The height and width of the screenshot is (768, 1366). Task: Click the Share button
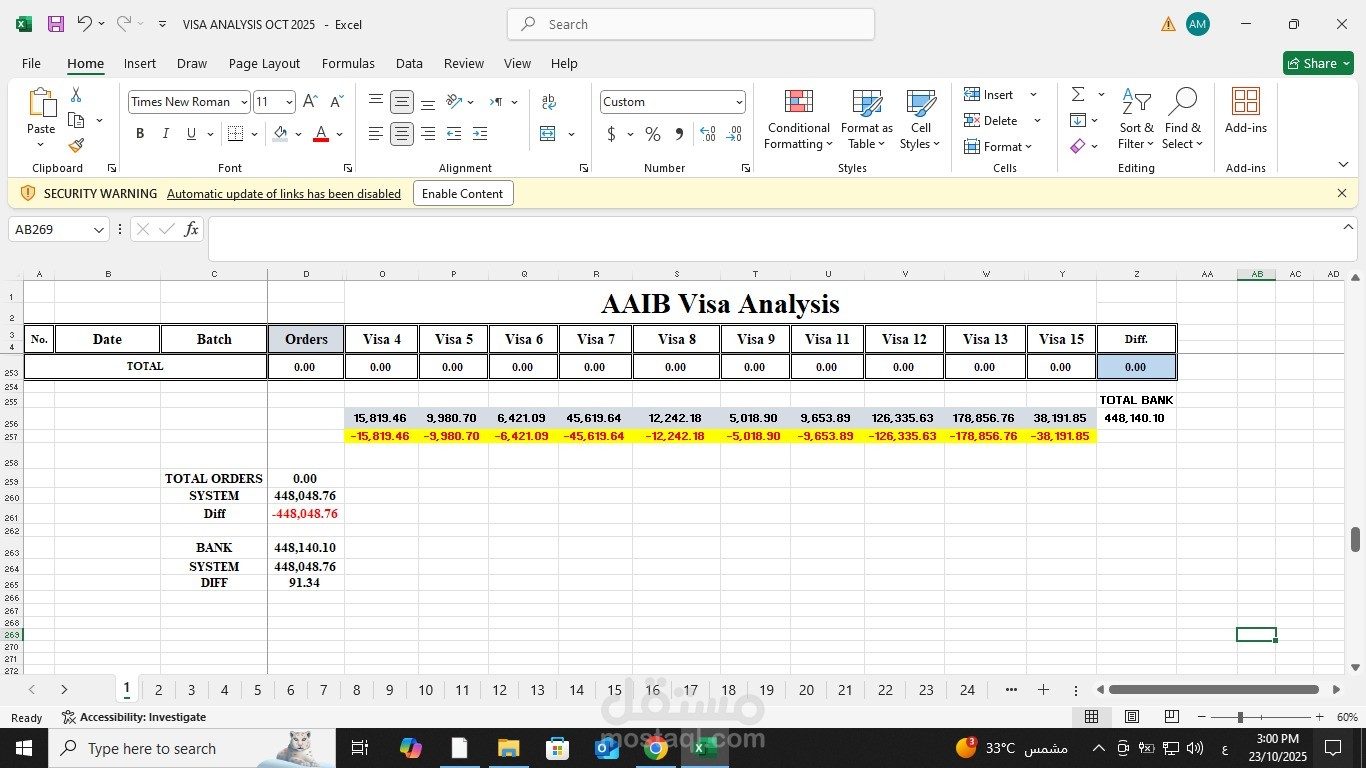(1318, 63)
